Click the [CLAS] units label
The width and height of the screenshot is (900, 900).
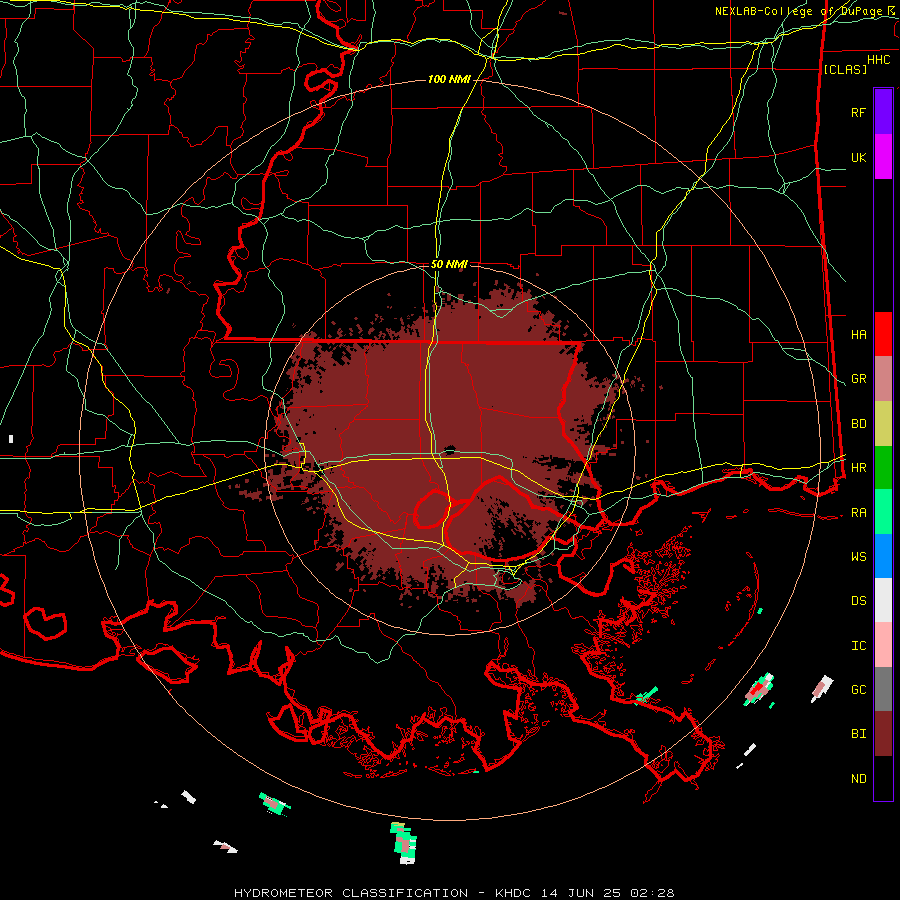click(845, 69)
